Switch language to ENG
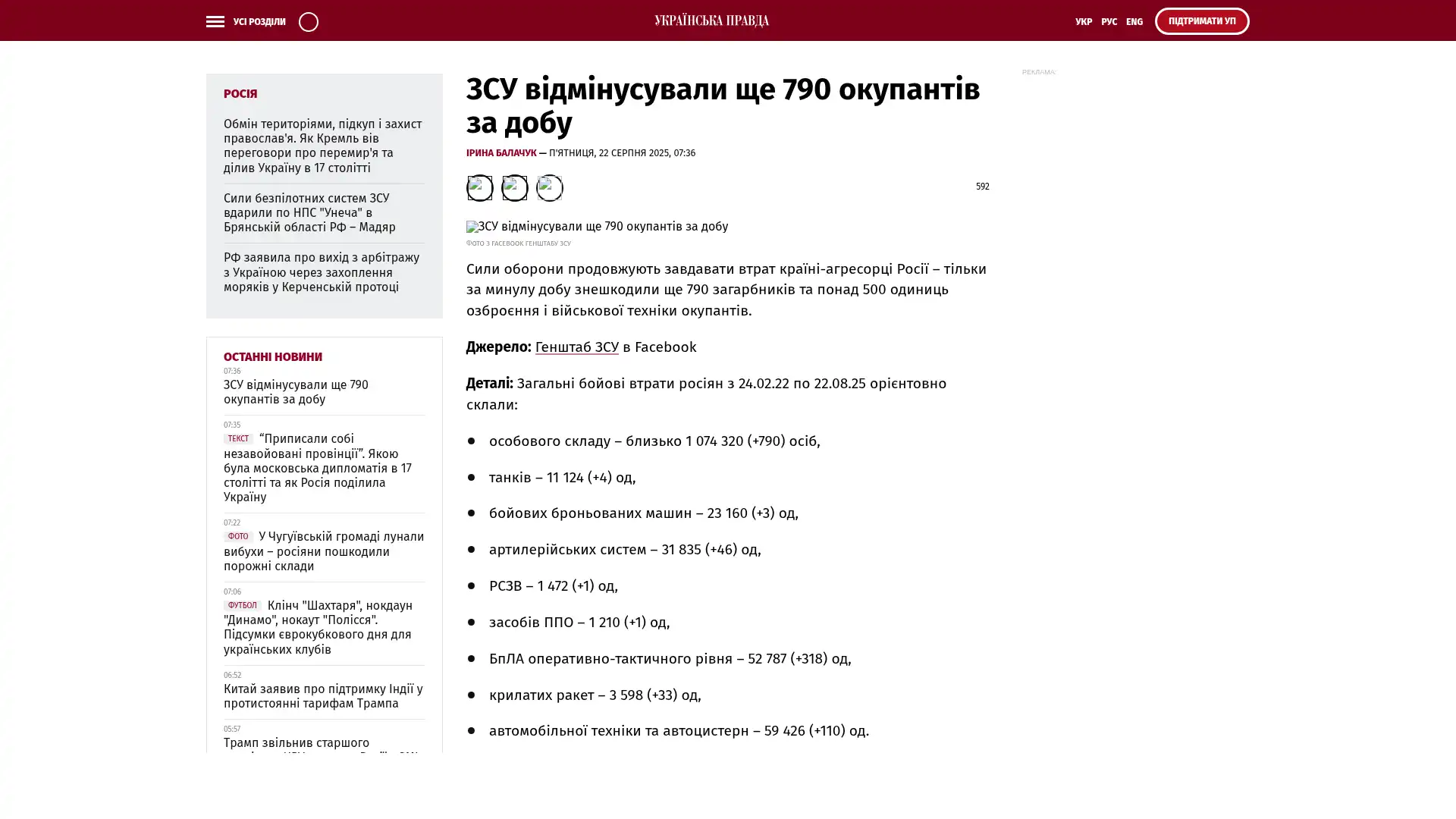 (1134, 21)
